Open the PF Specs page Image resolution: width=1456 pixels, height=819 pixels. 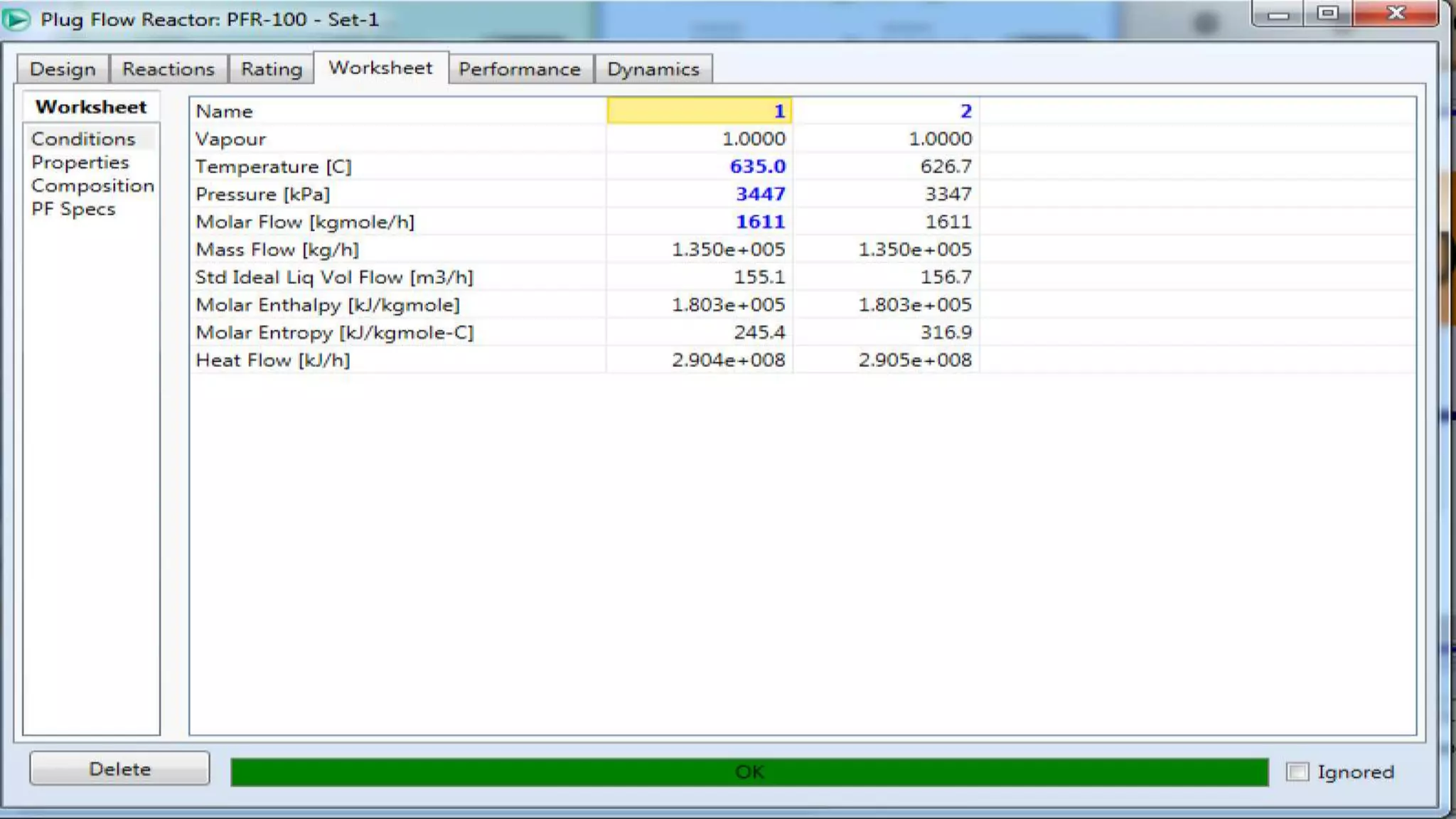[x=73, y=209]
